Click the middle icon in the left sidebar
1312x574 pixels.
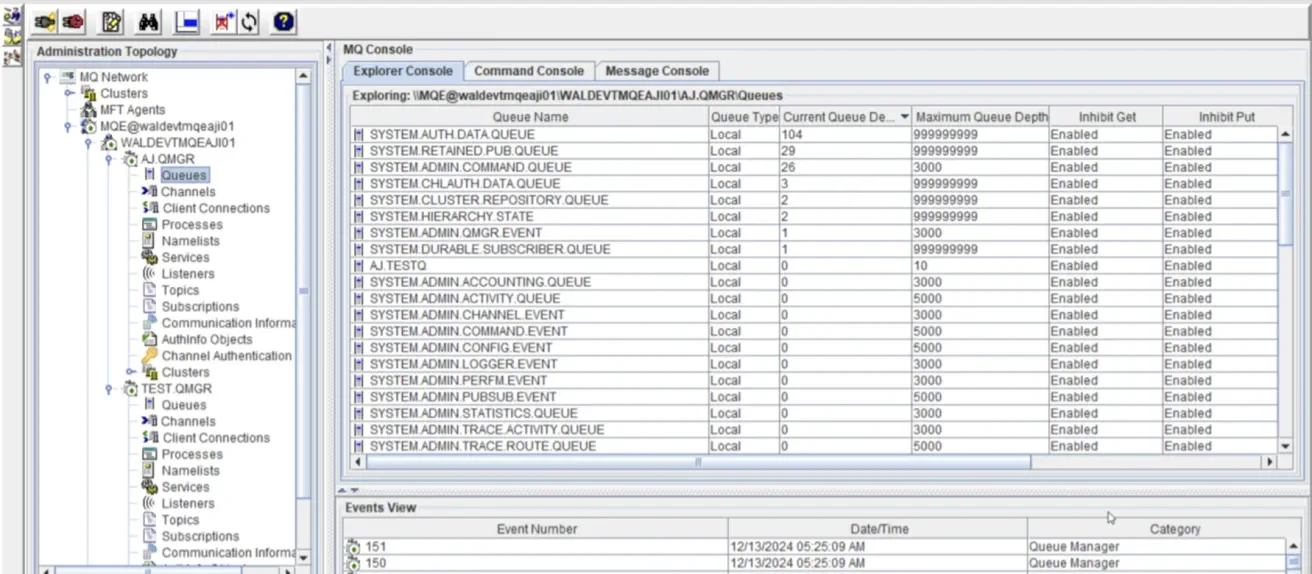[x=12, y=36]
